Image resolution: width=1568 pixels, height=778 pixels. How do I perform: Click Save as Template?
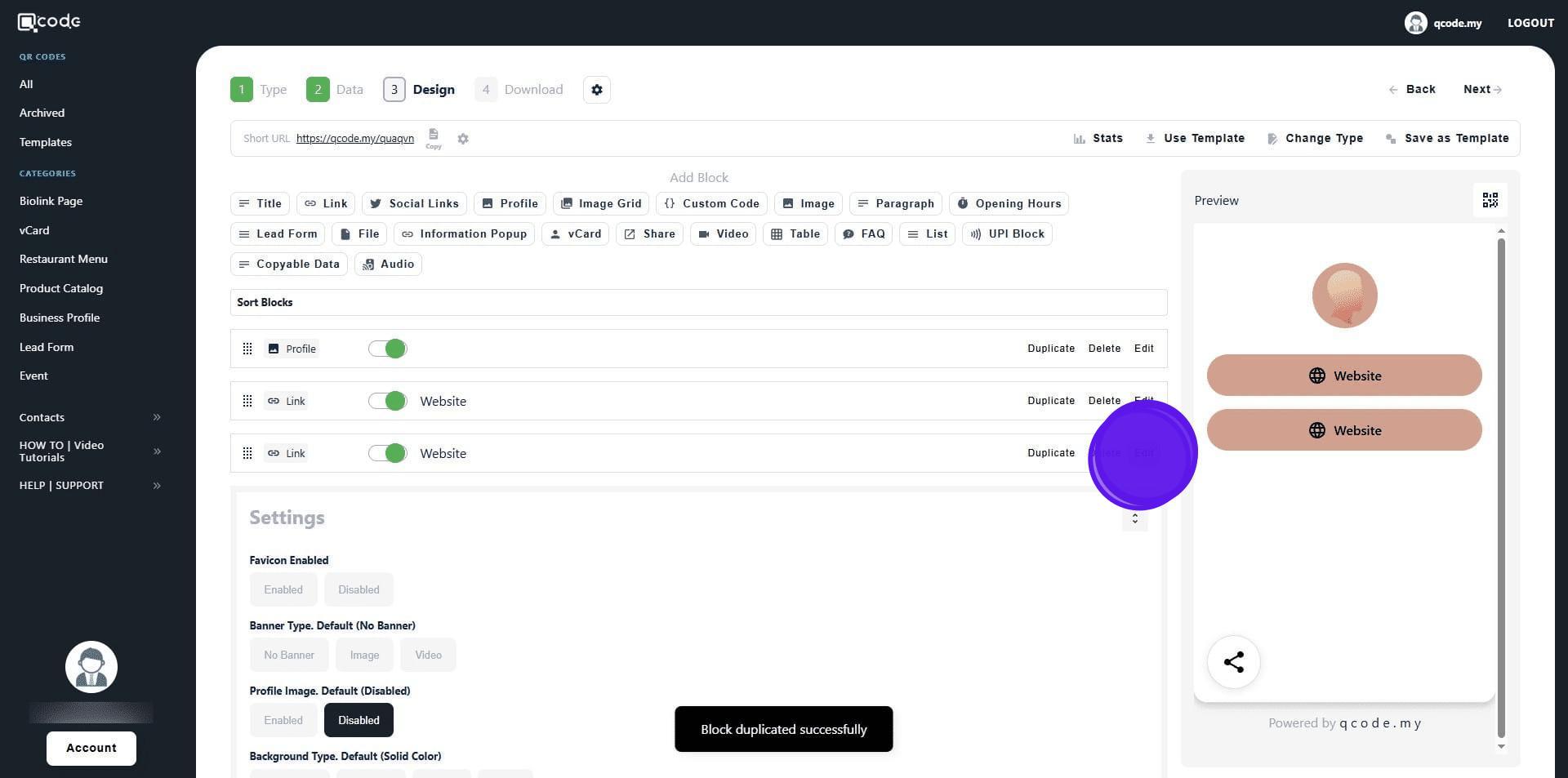coord(1447,139)
